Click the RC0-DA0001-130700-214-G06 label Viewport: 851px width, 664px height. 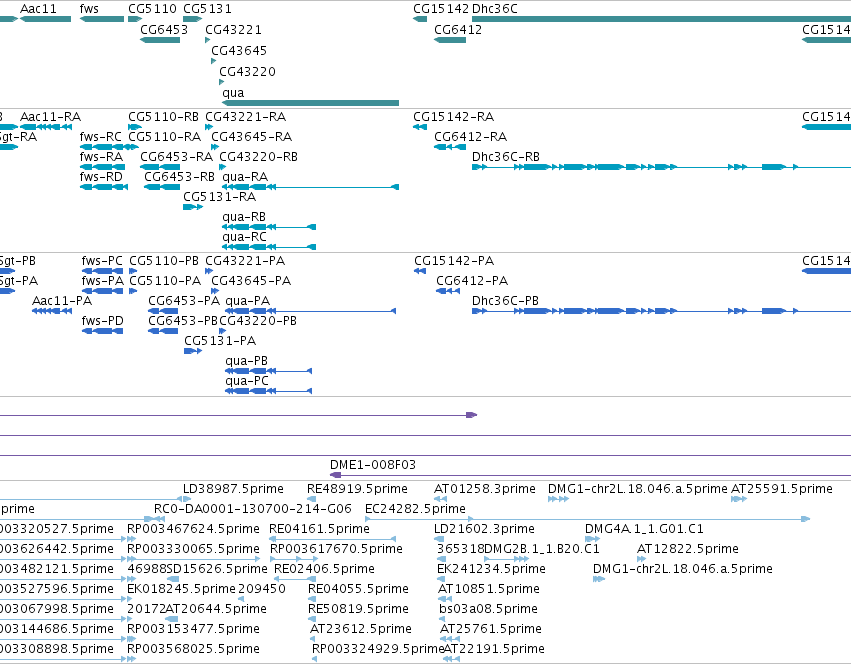[253, 509]
